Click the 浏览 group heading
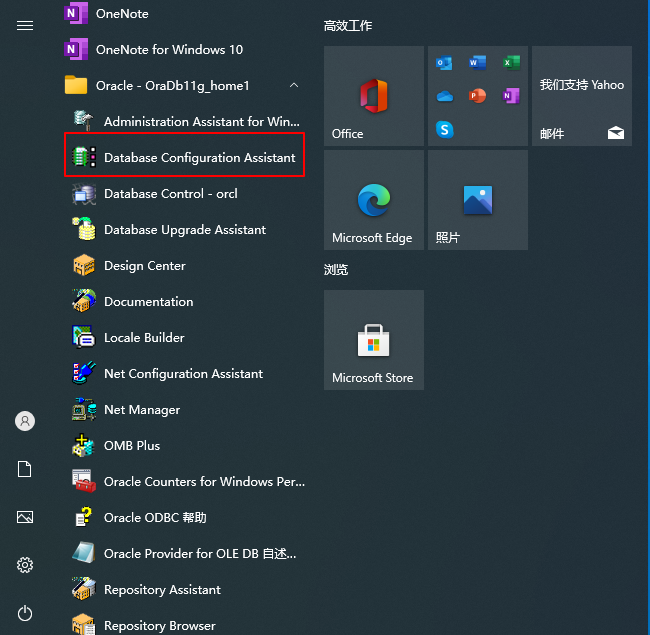The height and width of the screenshot is (635, 650). point(336,270)
